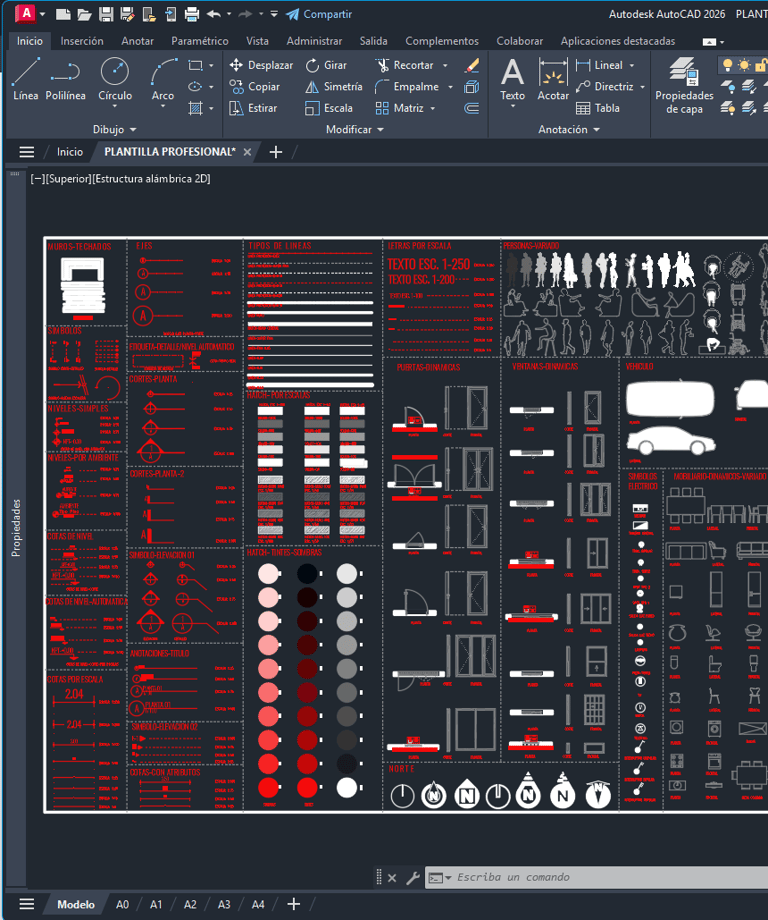Click the Compartir button
Viewport: 768px width, 920px height.
point(319,14)
